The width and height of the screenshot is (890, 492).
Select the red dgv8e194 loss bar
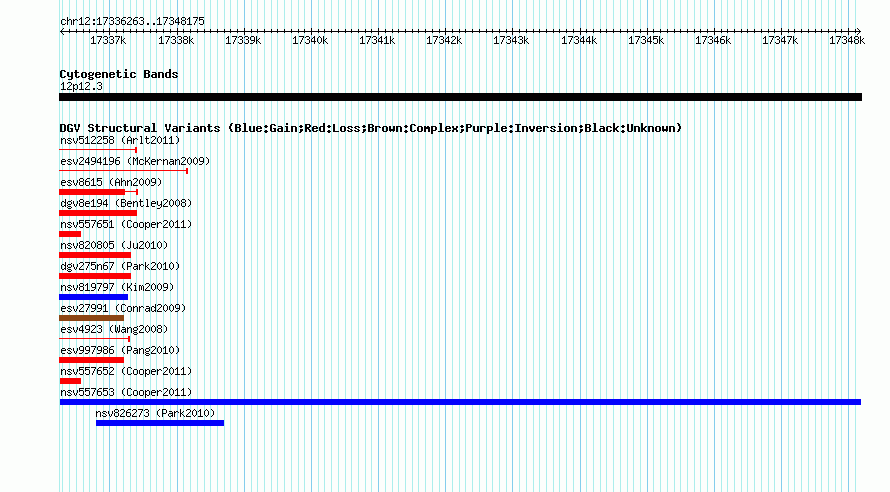(x=98, y=213)
